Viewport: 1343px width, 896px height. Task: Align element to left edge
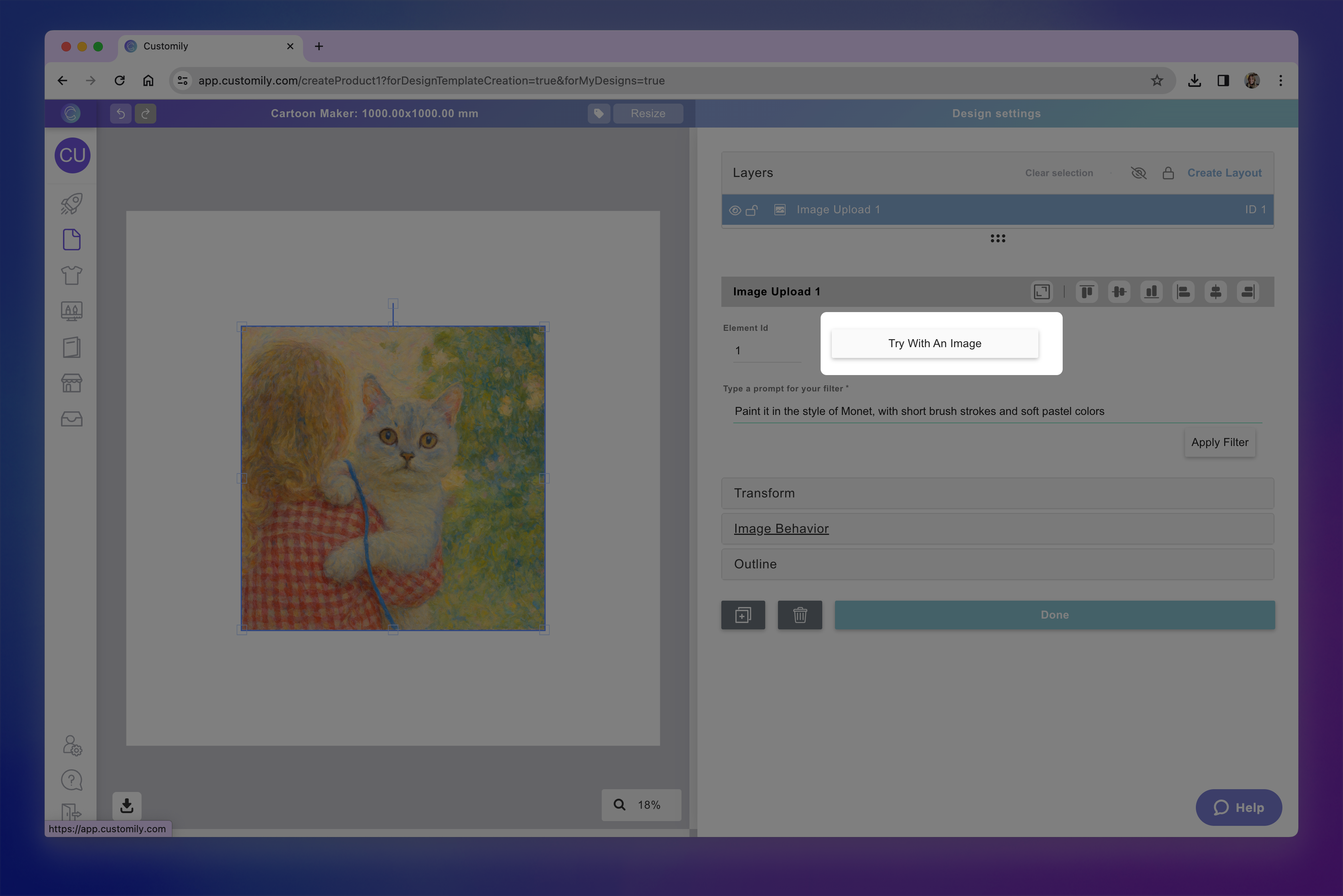[x=1183, y=291]
